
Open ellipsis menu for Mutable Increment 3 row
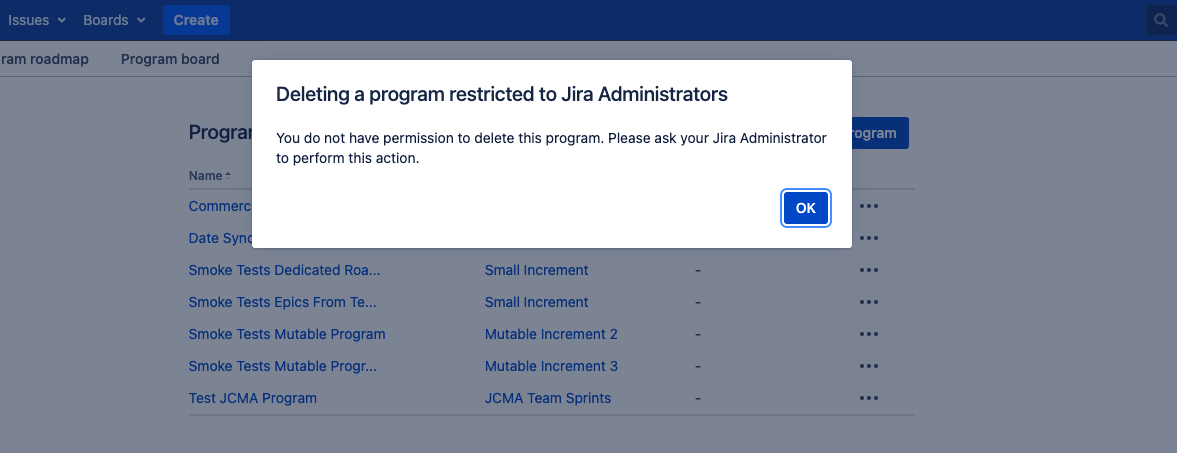pos(868,366)
